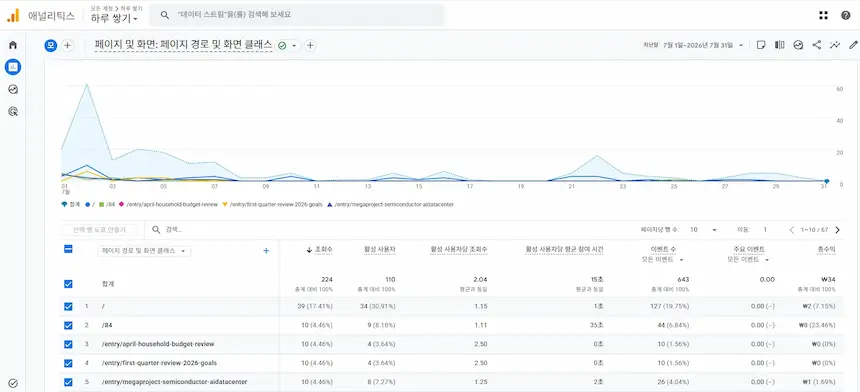
Task: Click the 합계 legend item under the chart
Action: coord(71,204)
